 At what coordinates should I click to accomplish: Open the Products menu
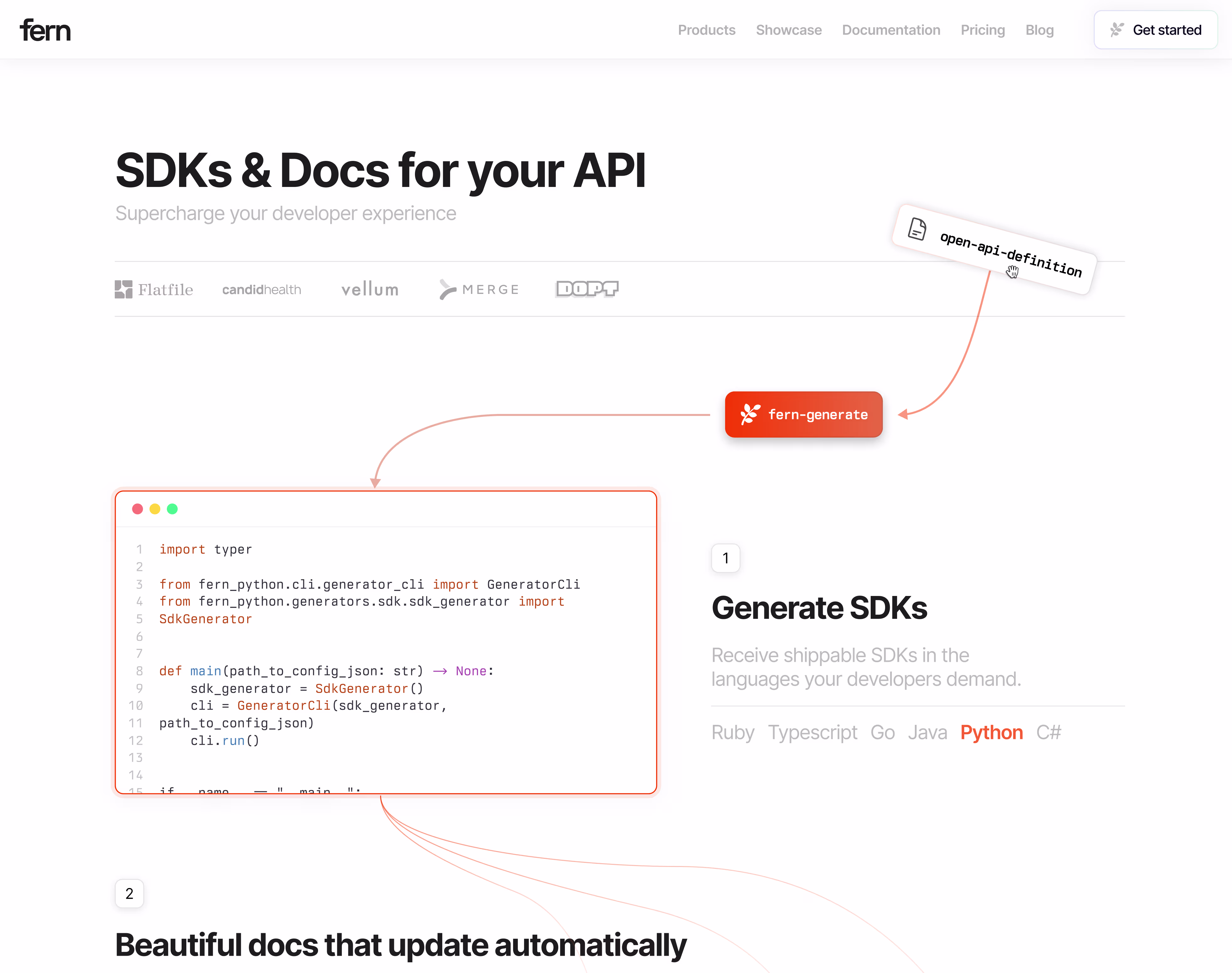706,29
